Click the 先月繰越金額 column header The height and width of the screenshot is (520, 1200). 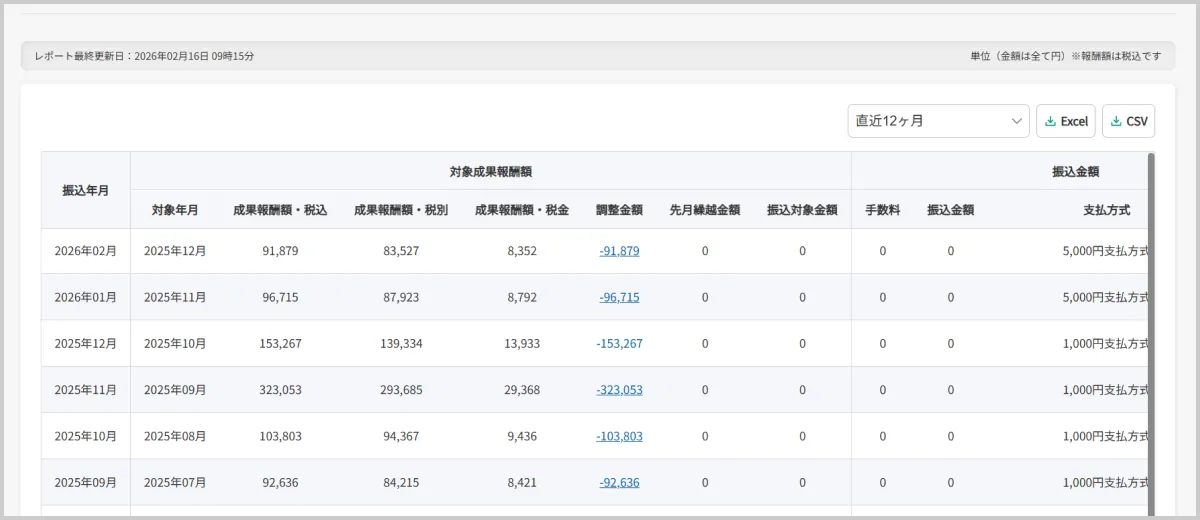(705, 210)
